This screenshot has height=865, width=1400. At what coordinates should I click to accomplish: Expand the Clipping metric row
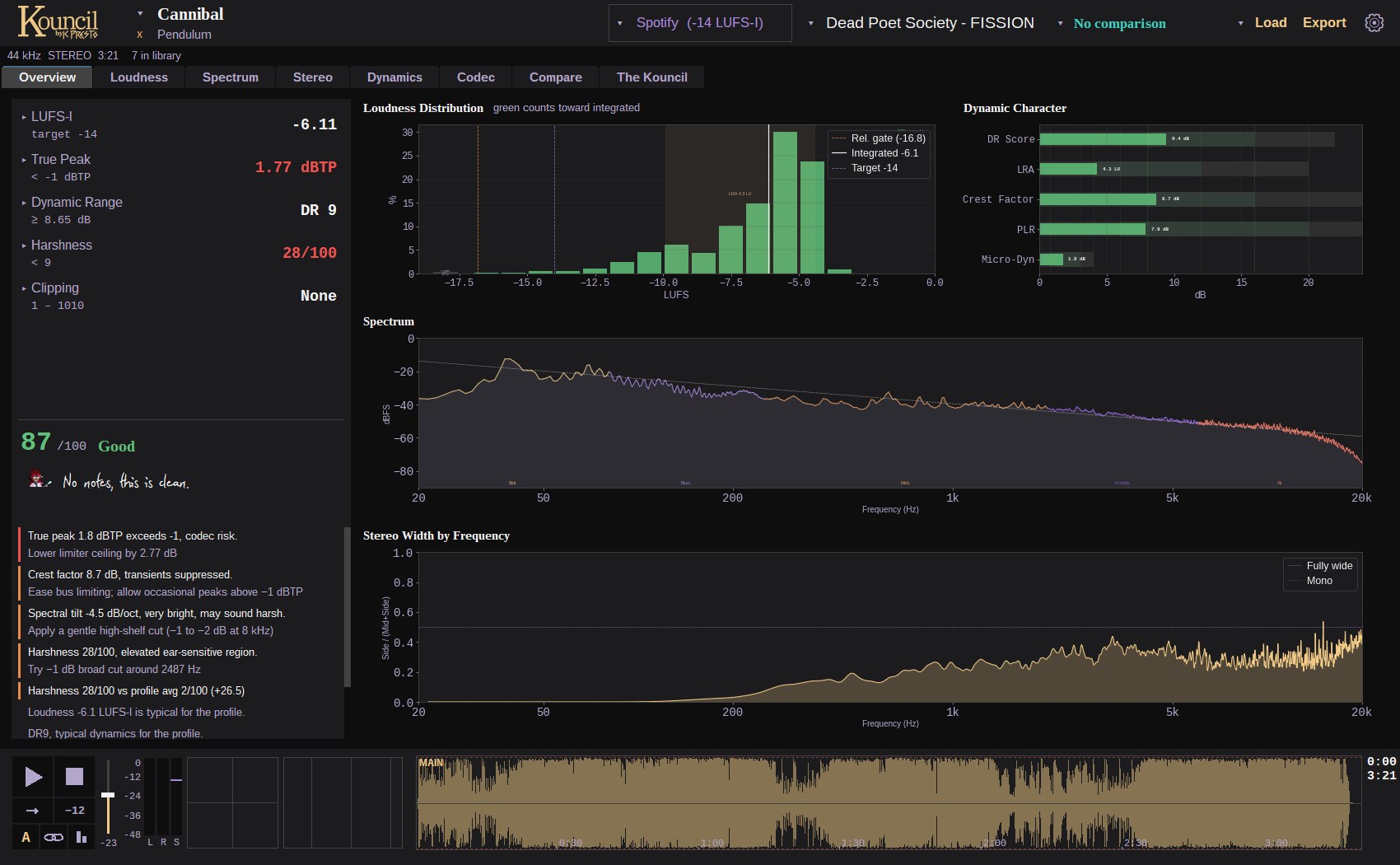[180, 296]
